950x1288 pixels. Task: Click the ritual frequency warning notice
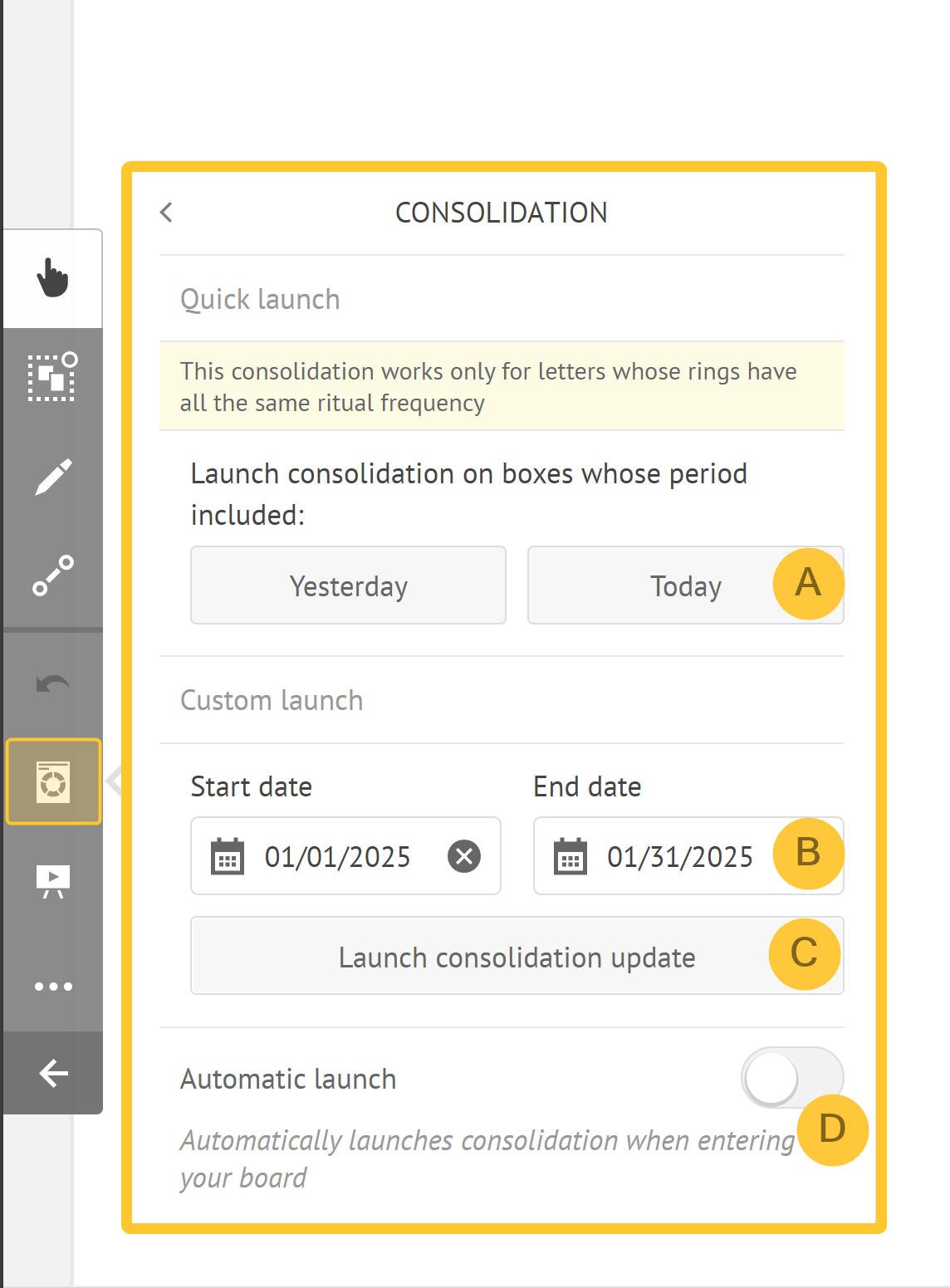click(x=502, y=386)
